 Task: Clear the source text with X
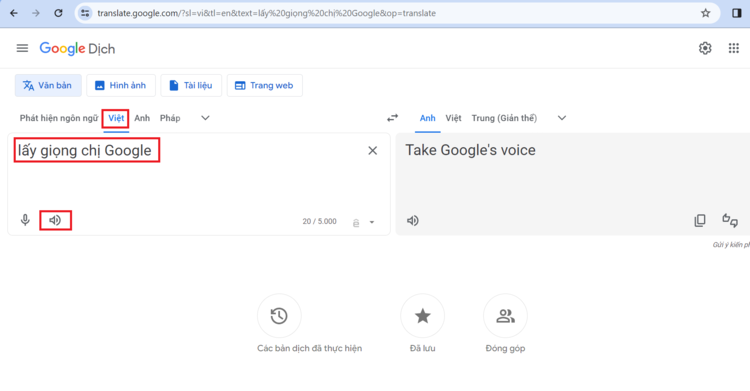tap(373, 151)
